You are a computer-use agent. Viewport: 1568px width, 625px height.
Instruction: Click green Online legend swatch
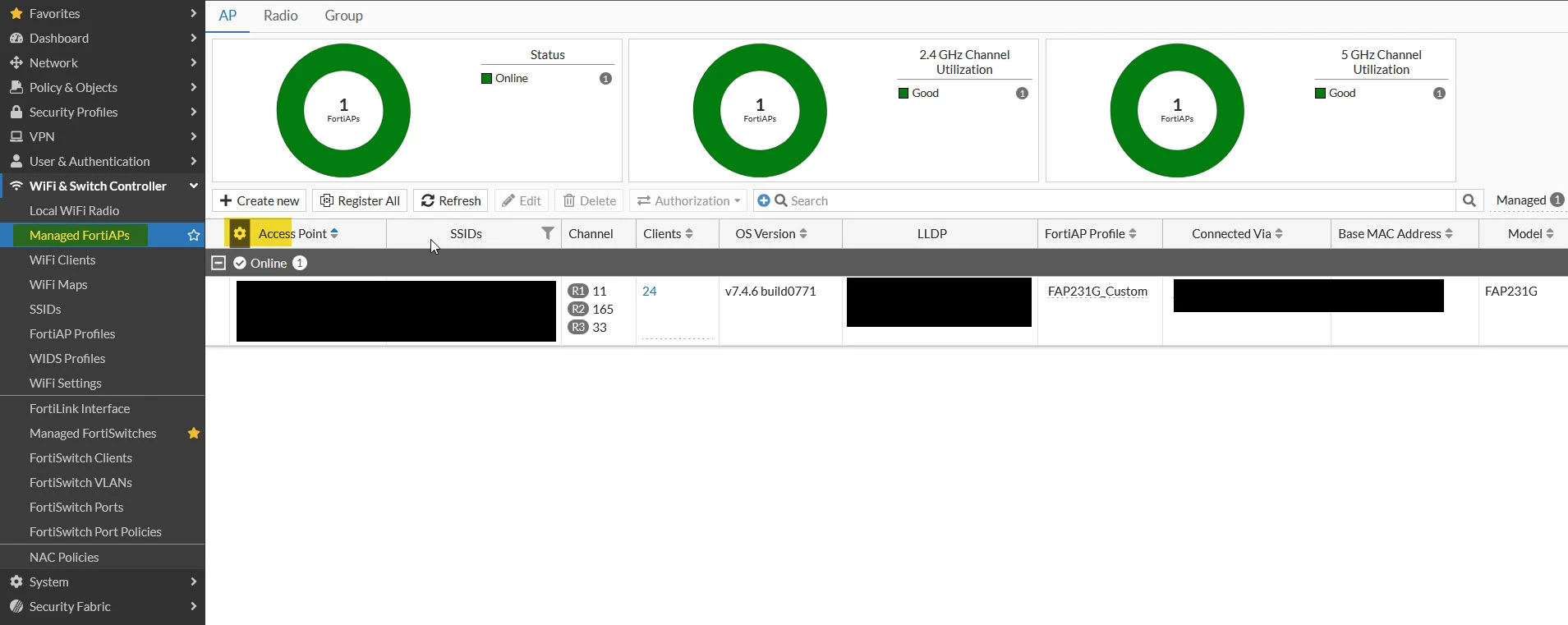[486, 79]
